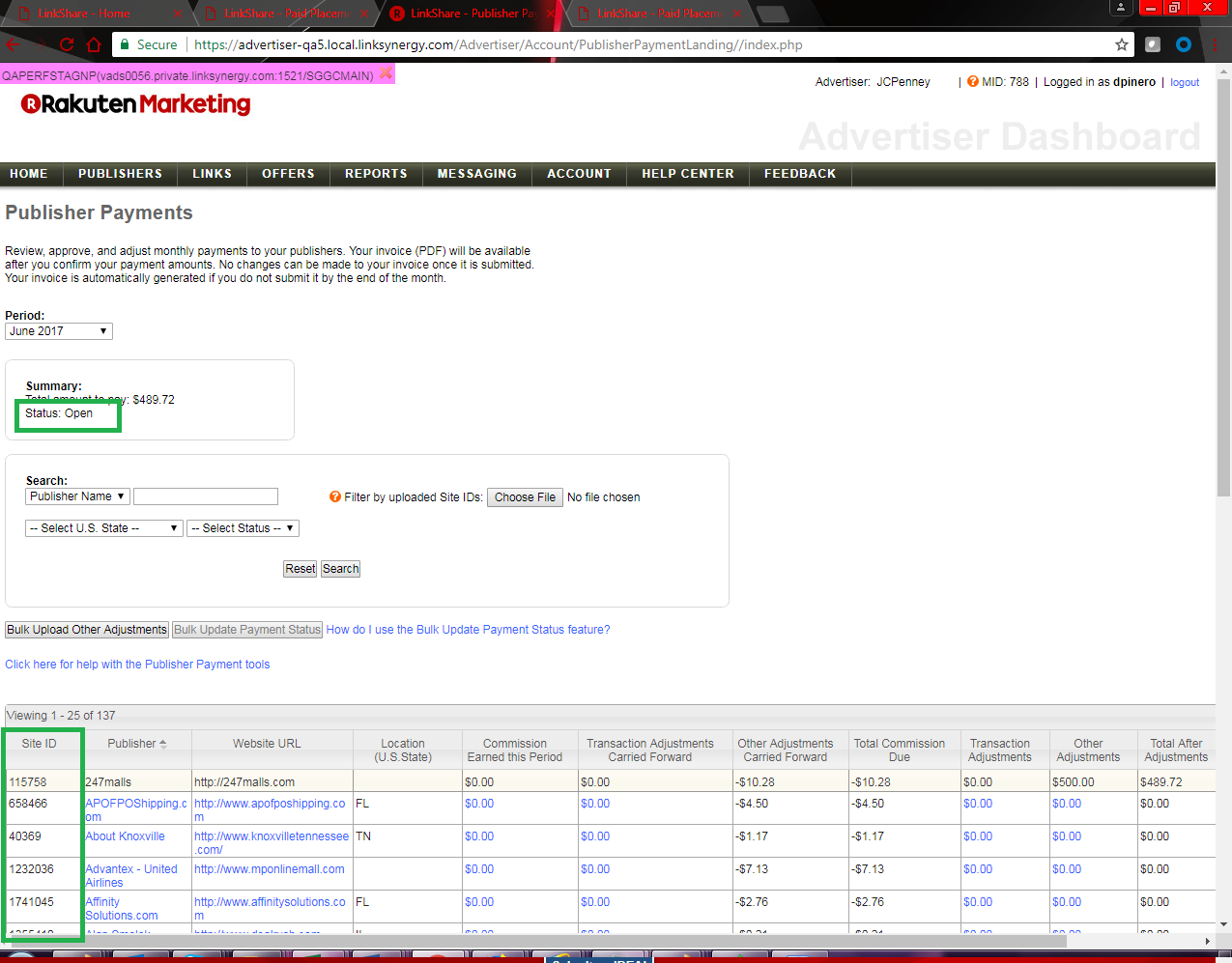The image size is (1232, 963).
Task: Bookmark this page with the star icon
Action: click(1121, 44)
